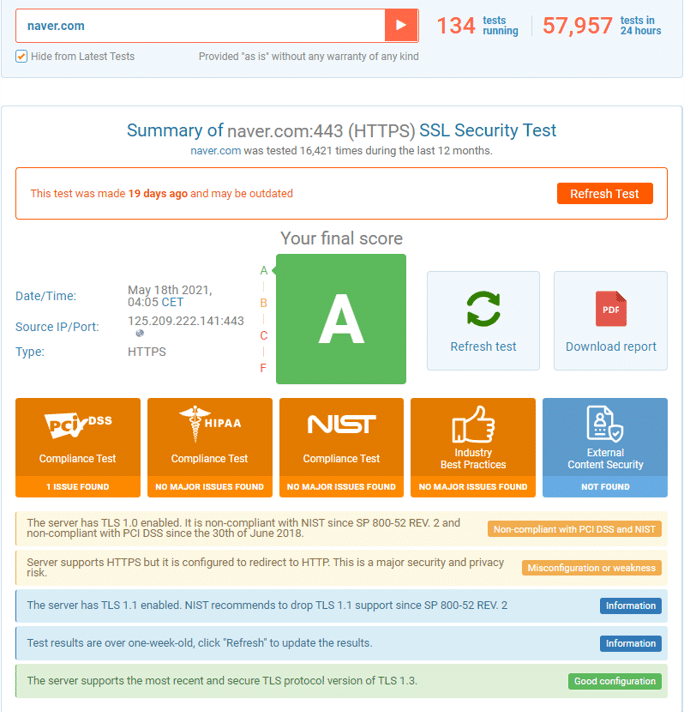Click Information tag on the TLS 1.1 row
Image resolution: width=684 pixels, height=712 pixels.
pos(630,606)
